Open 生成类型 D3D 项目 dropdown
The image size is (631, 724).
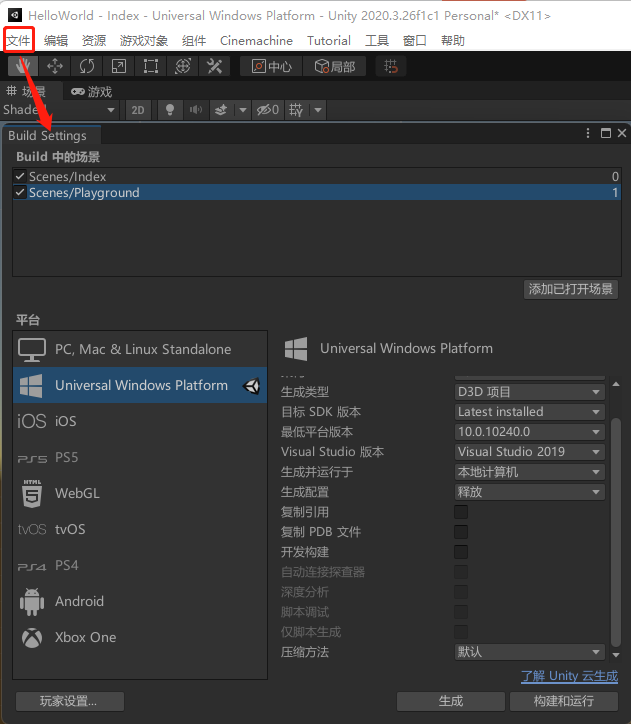click(x=529, y=392)
